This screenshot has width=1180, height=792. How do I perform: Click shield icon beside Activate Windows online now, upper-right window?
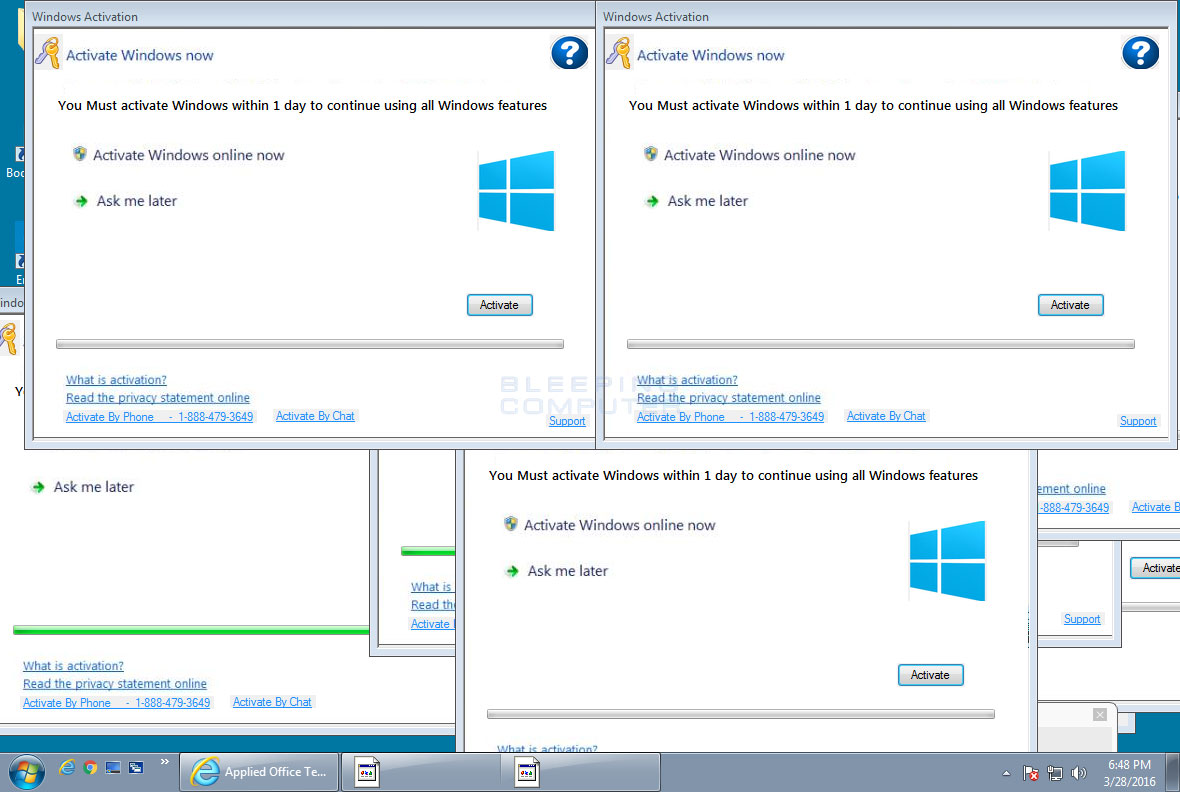click(x=651, y=154)
